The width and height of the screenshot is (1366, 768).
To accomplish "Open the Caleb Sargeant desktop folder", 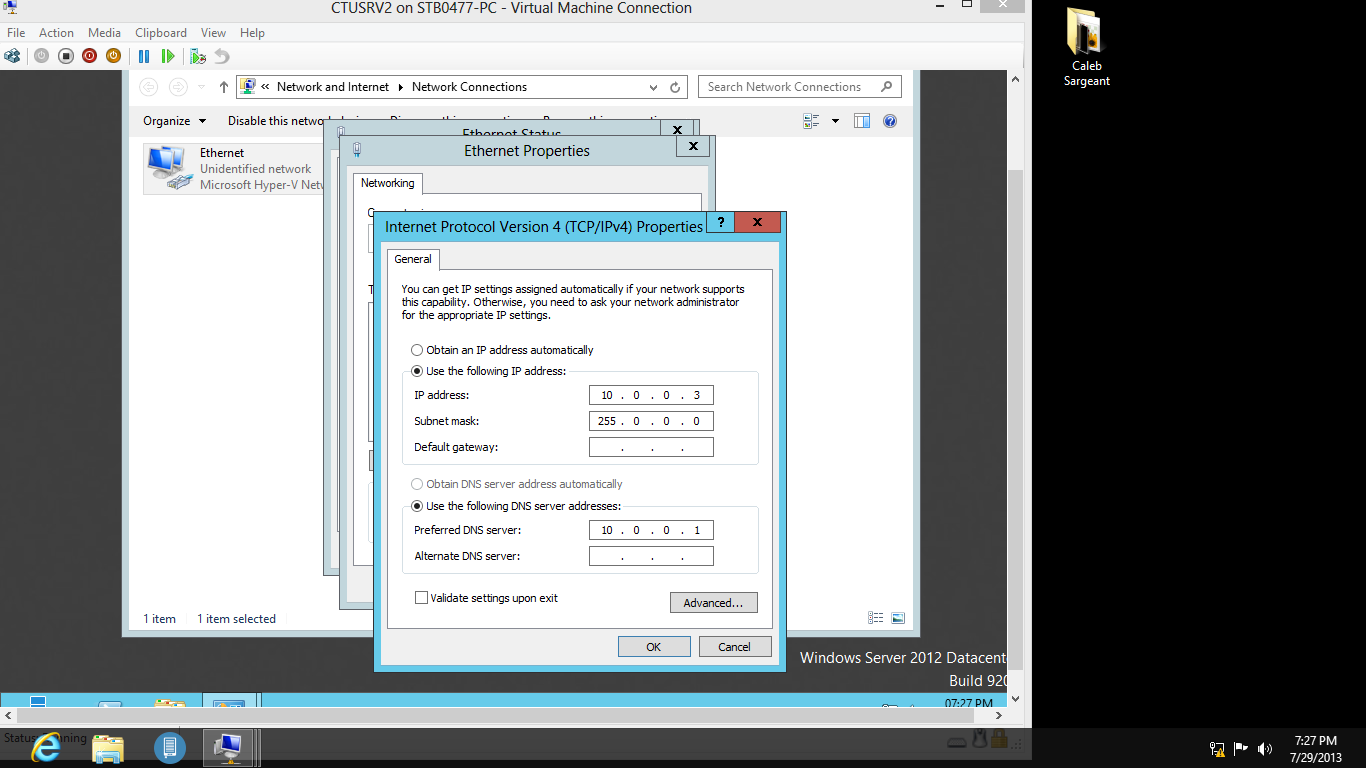I will [x=1086, y=47].
